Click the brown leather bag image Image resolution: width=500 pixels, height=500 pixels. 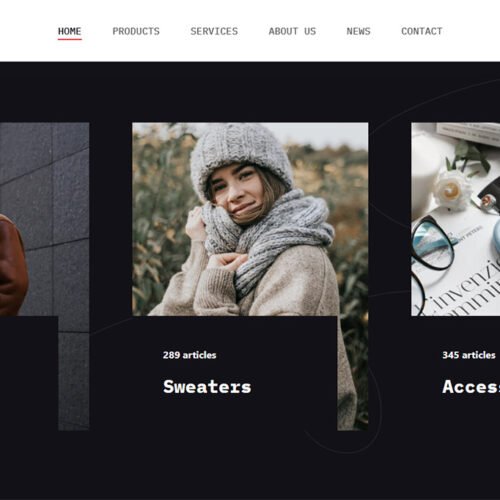click(x=13, y=265)
